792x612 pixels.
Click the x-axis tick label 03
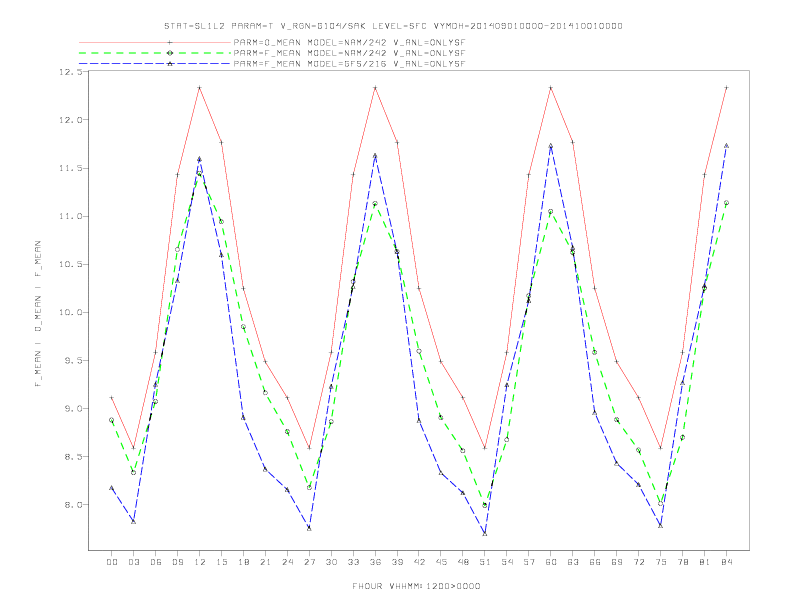click(133, 562)
